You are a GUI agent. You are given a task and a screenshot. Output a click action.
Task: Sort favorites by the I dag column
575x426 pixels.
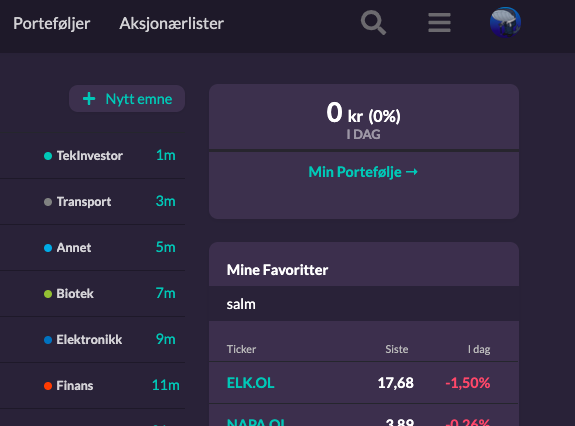tap(479, 349)
